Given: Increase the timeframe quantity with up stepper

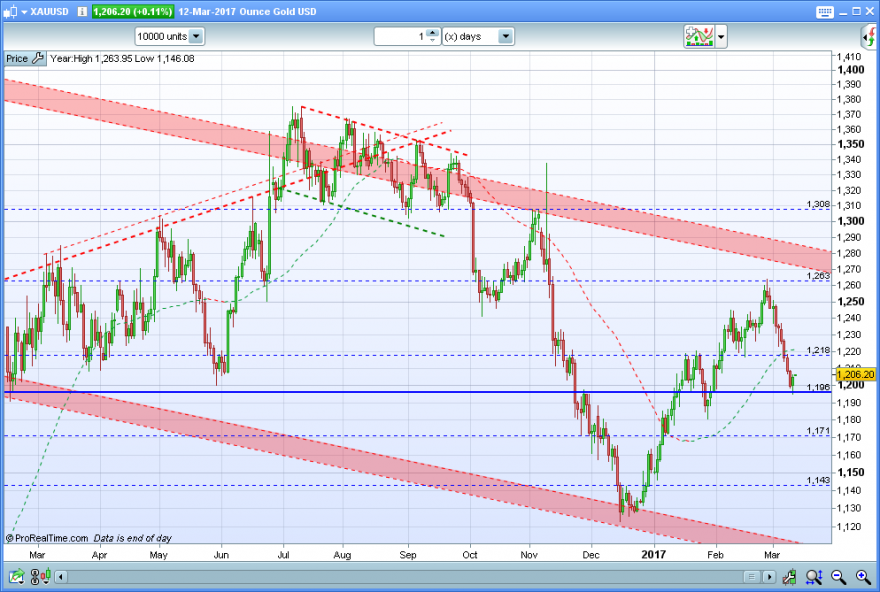Looking at the screenshot, I should (x=432, y=33).
